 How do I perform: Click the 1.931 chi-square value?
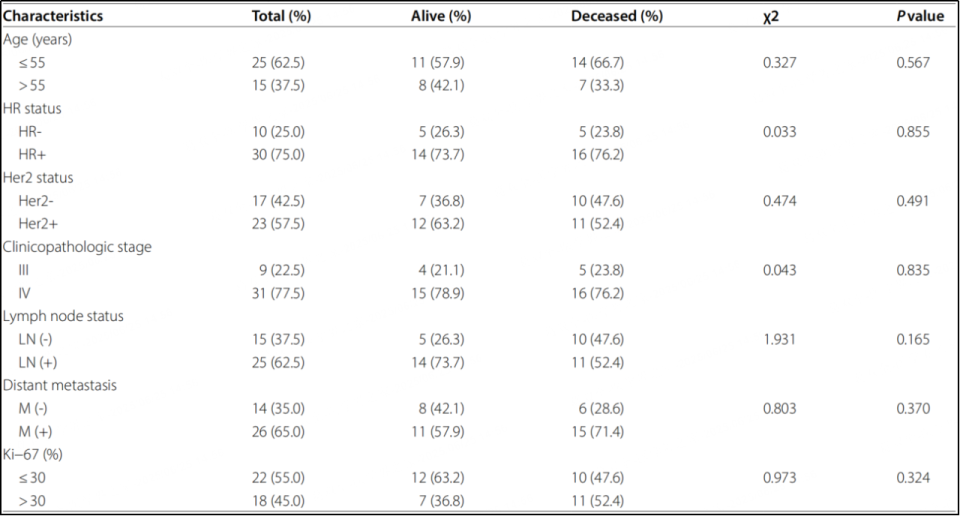point(778,339)
